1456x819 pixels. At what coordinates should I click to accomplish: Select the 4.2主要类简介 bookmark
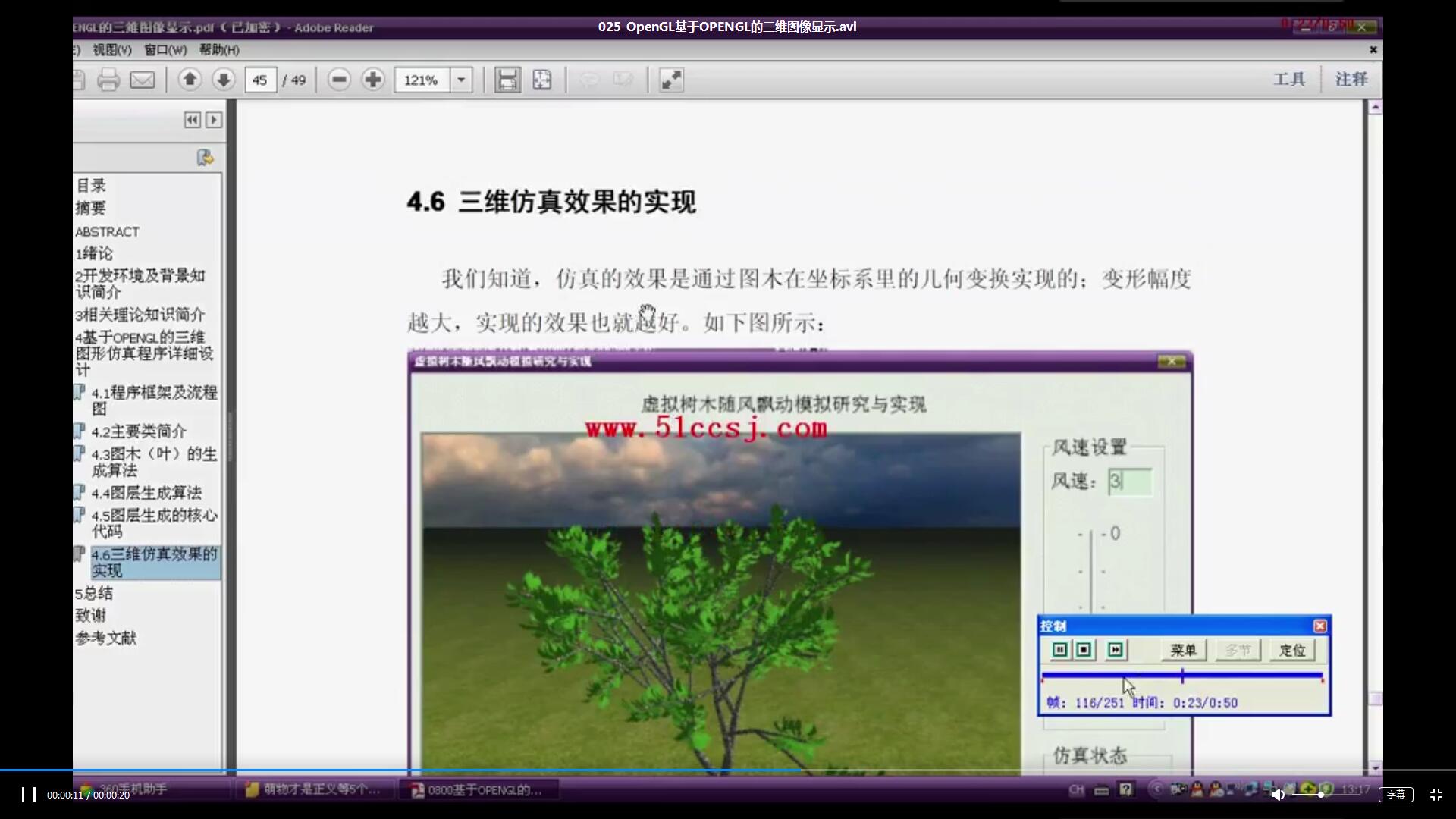(140, 431)
